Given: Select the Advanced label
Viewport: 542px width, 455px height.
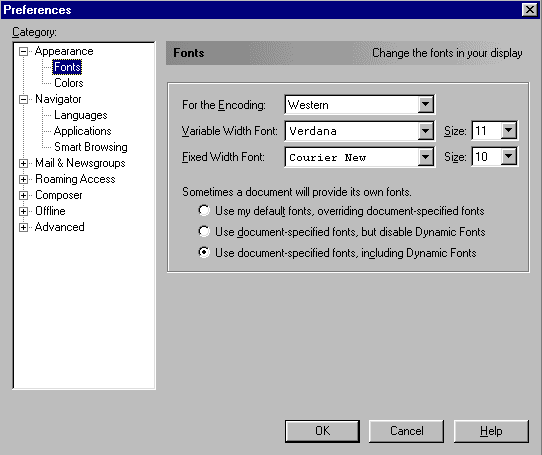Looking at the screenshot, I should [x=59, y=227].
